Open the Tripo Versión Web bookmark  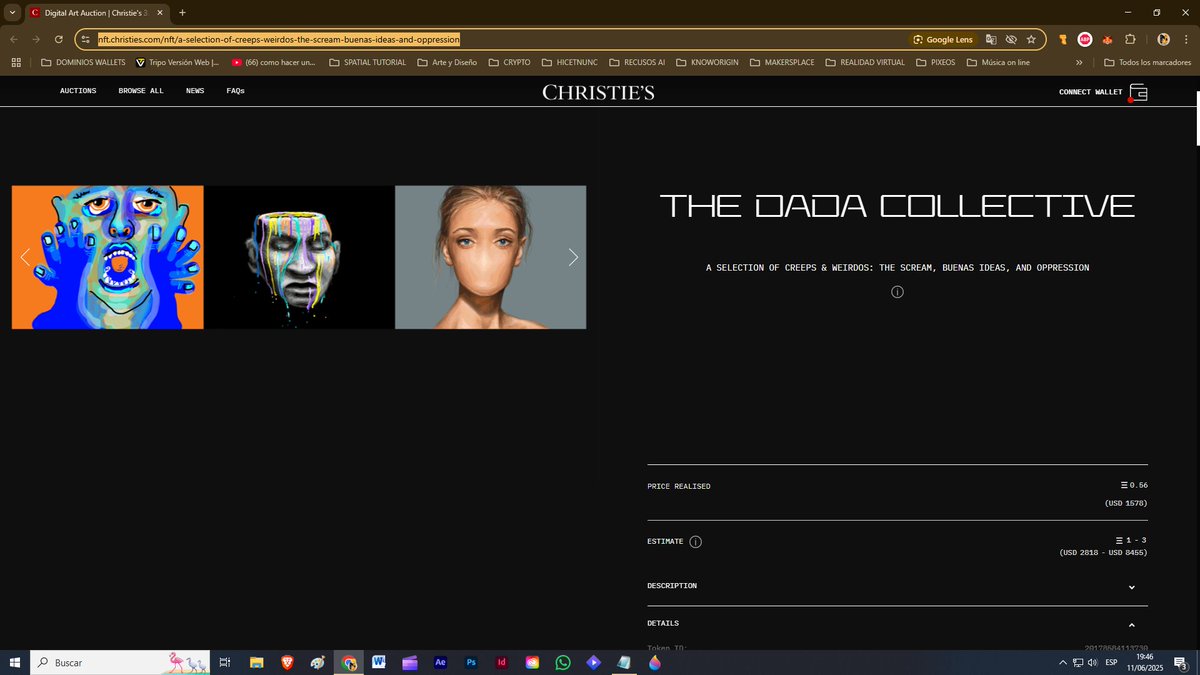[177, 62]
